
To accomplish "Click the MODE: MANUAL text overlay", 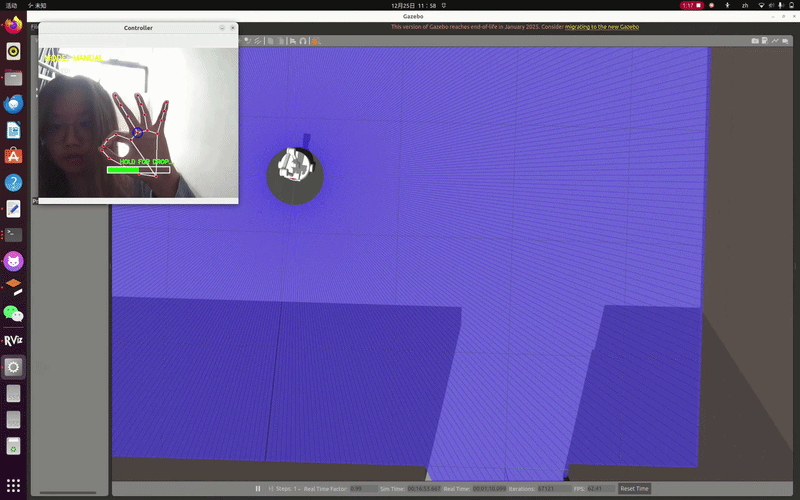I will [x=74, y=58].
